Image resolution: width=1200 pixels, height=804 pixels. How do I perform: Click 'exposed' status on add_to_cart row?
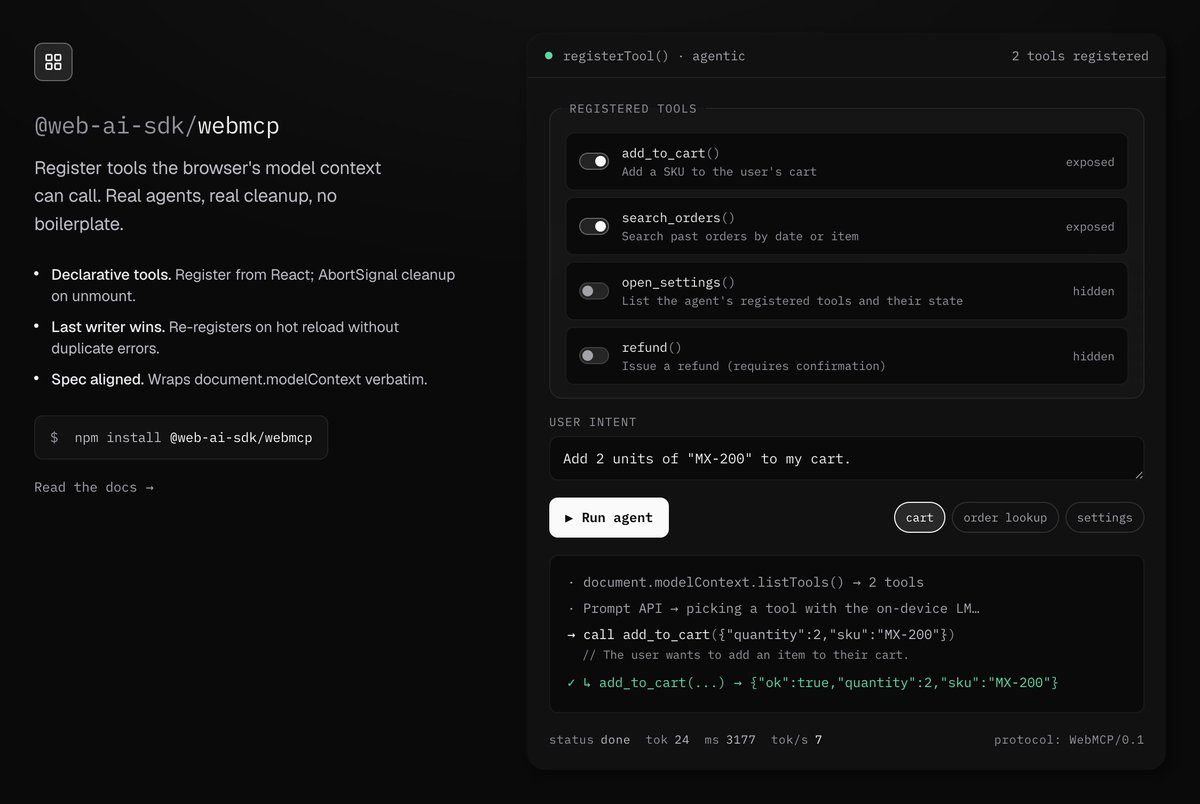point(1089,162)
